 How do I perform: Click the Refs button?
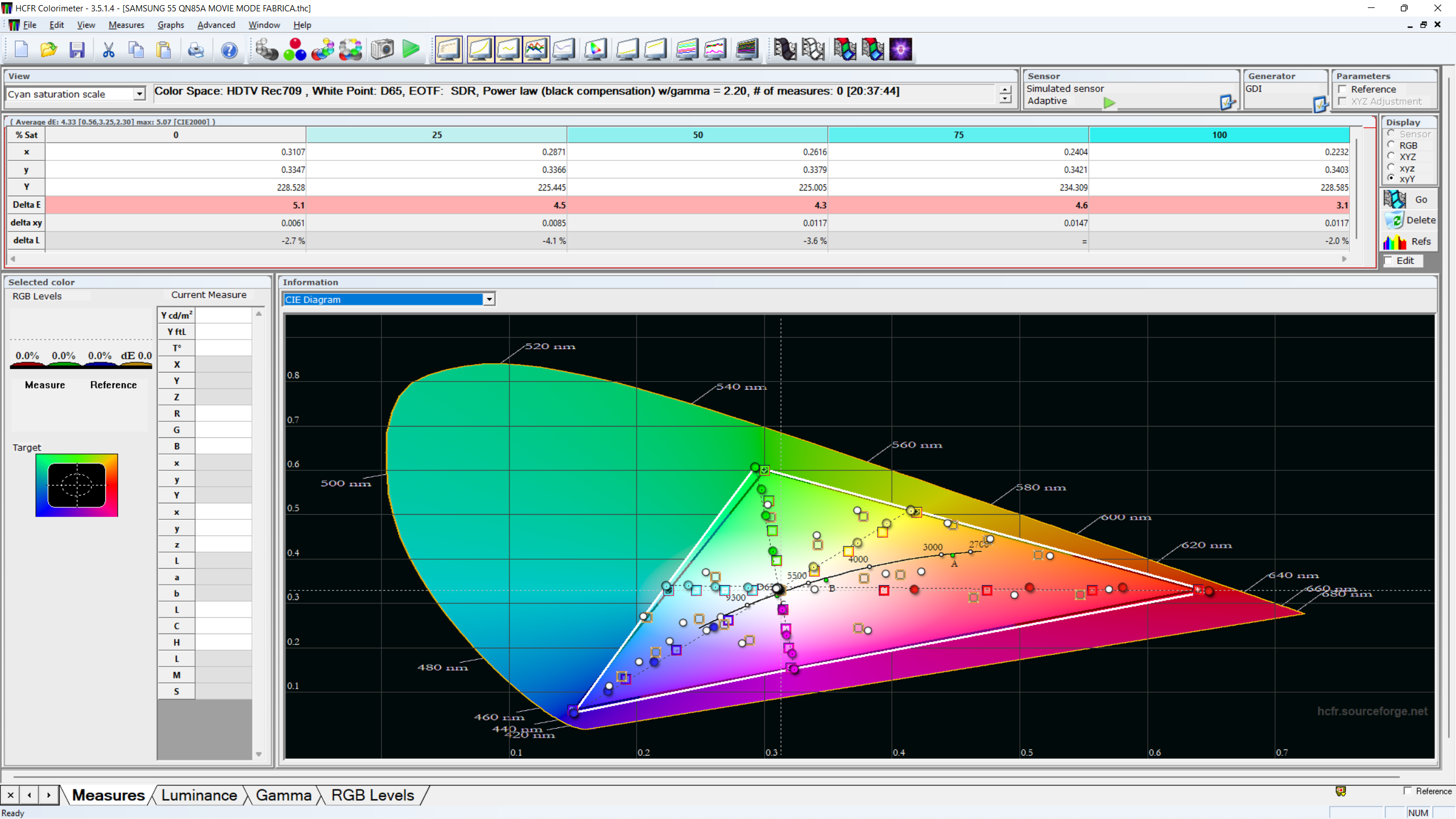1409,242
